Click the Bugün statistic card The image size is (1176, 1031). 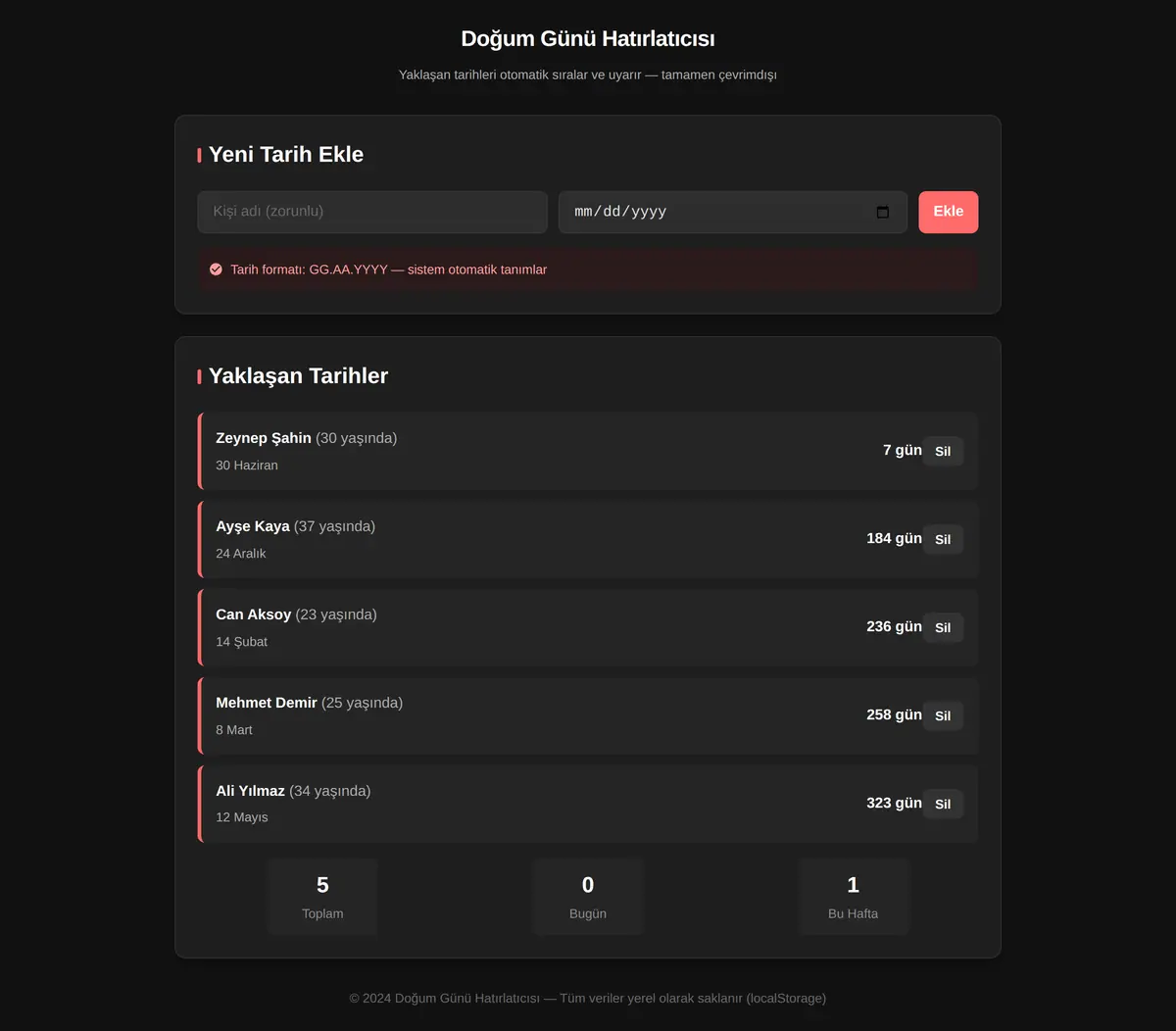coord(588,897)
